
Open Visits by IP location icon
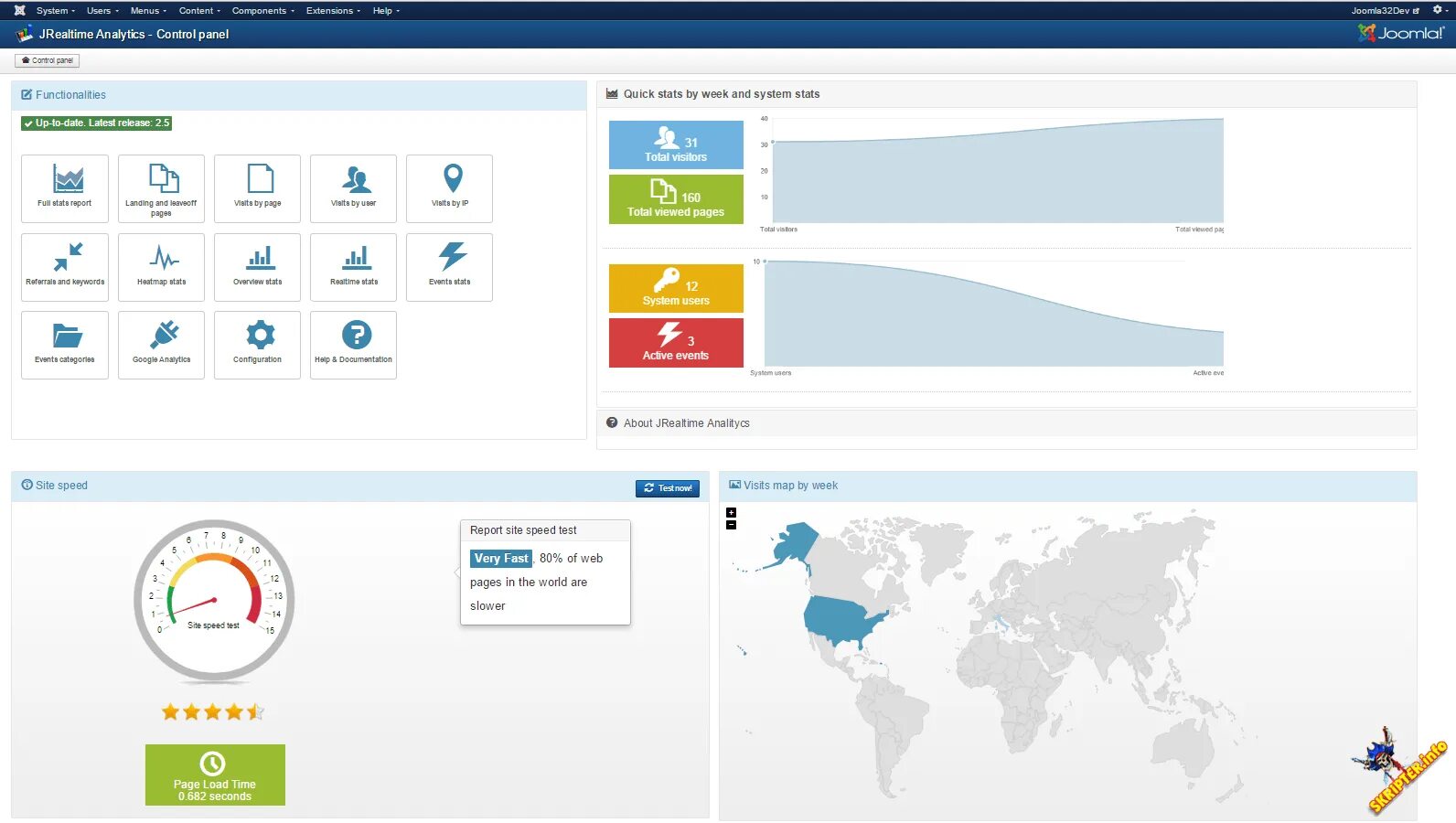point(449,188)
